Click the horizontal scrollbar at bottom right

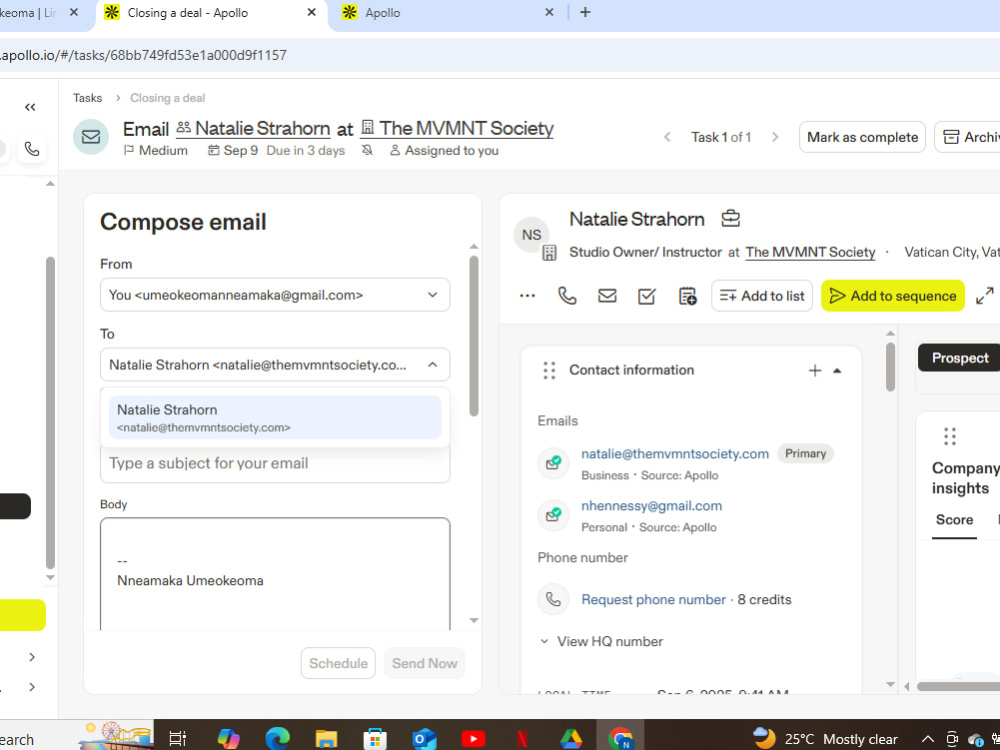(958, 686)
